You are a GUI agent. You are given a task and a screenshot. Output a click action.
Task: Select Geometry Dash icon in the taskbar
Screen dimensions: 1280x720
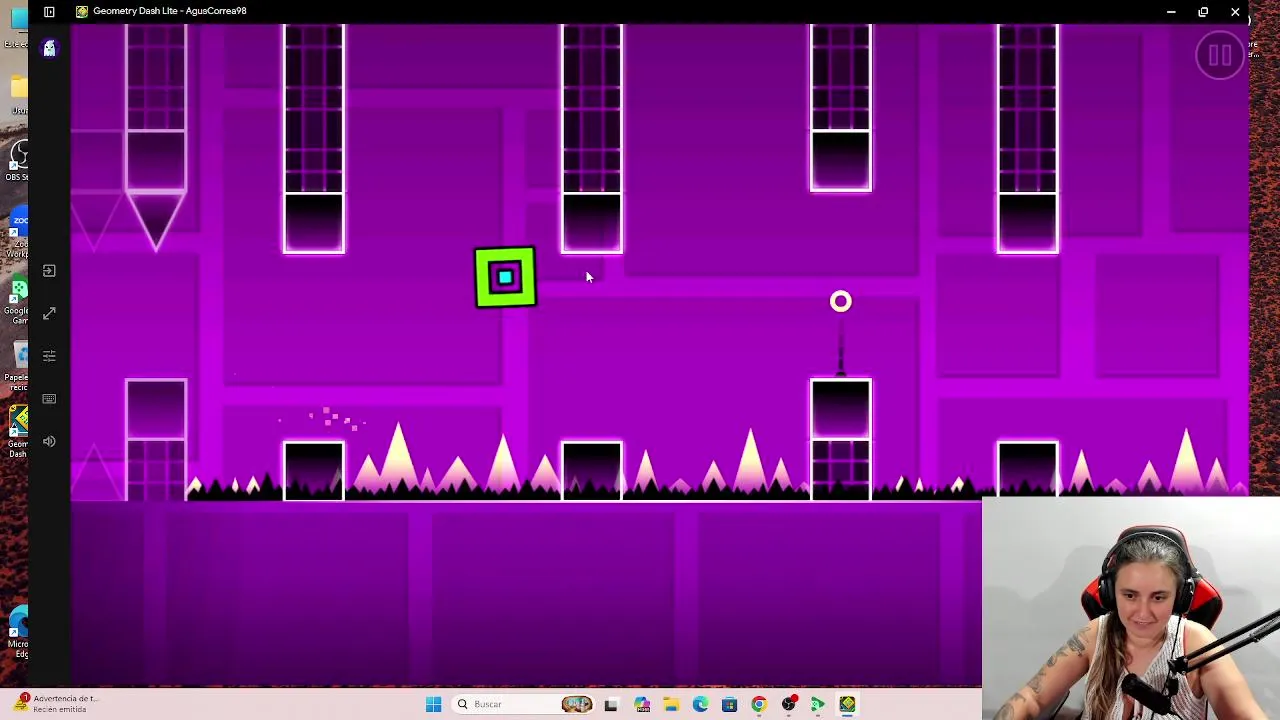pyautogui.click(x=848, y=704)
